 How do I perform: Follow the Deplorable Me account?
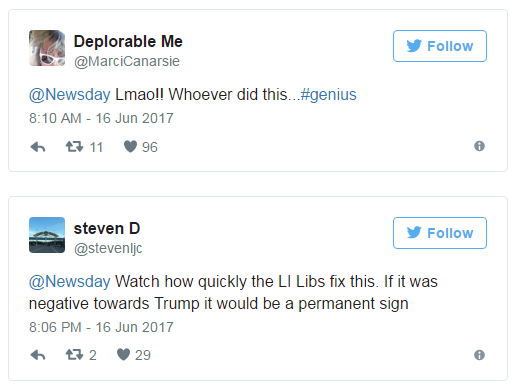[x=440, y=46]
